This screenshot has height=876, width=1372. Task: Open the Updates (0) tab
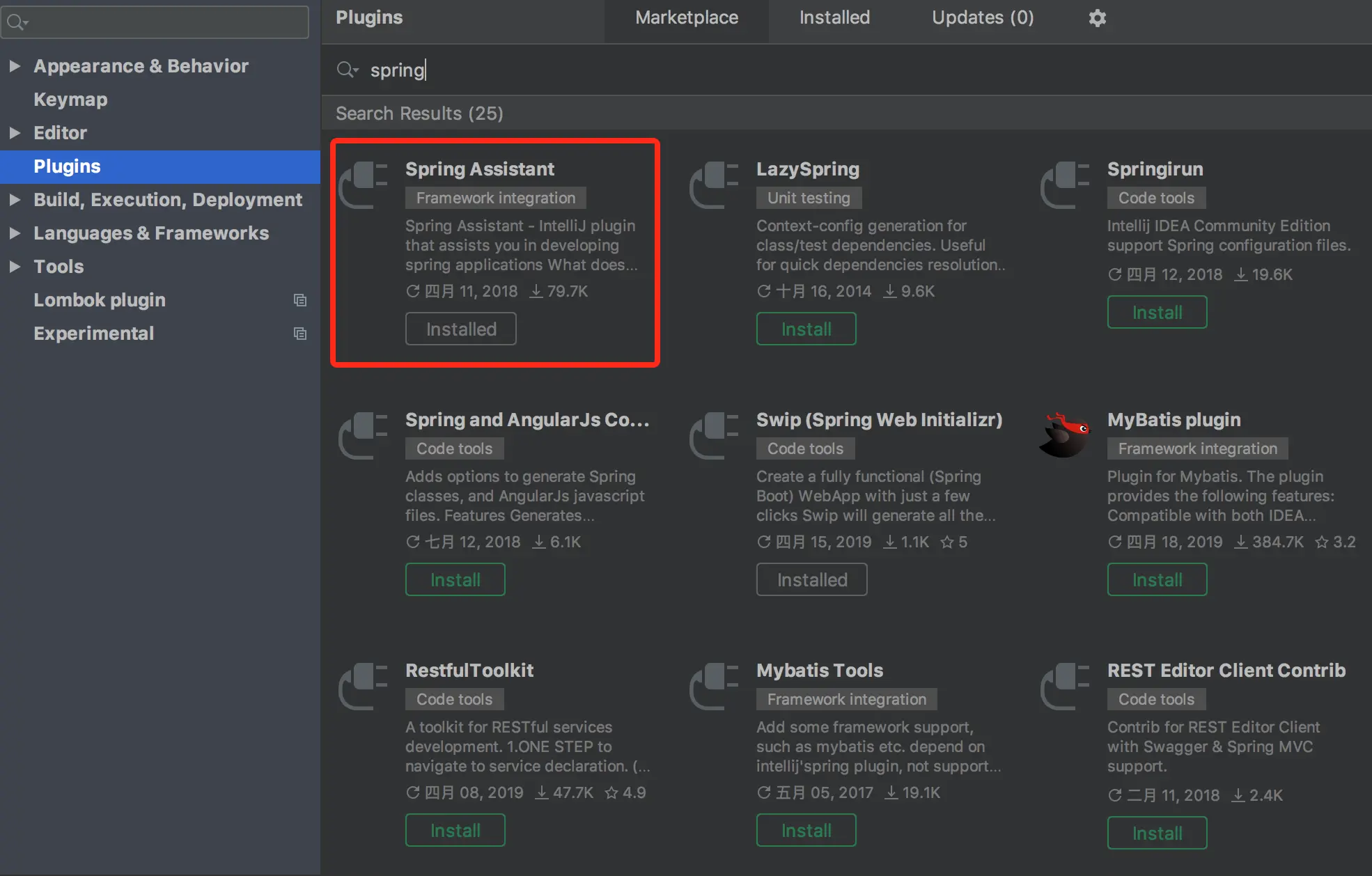point(982,18)
